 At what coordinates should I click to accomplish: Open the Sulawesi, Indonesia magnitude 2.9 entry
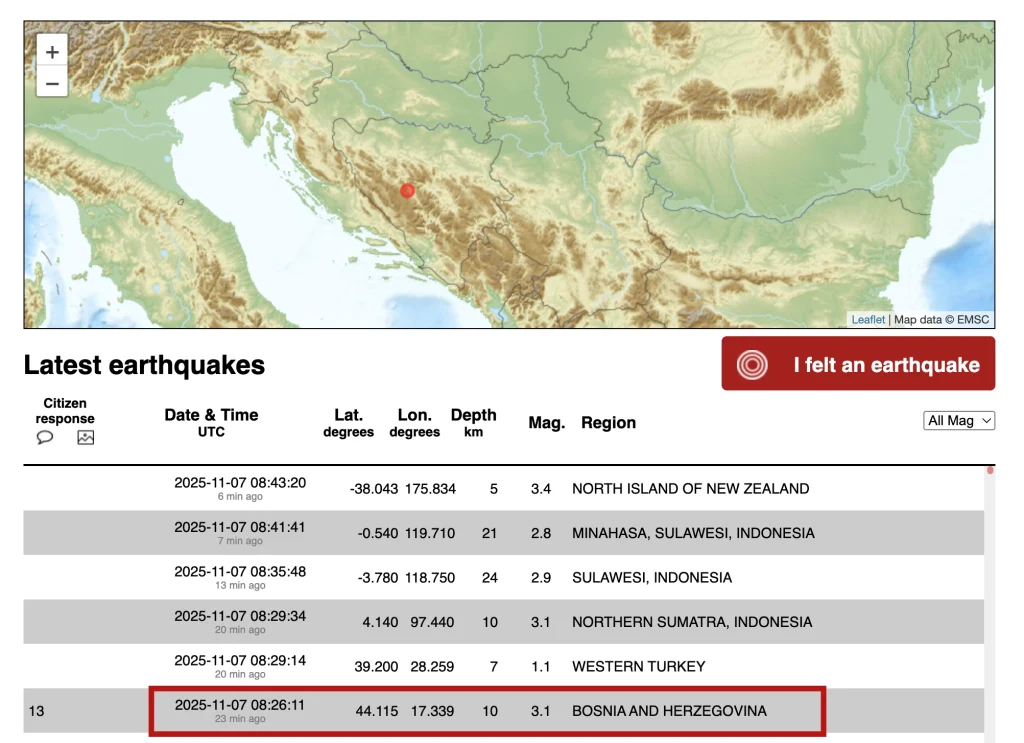(651, 578)
